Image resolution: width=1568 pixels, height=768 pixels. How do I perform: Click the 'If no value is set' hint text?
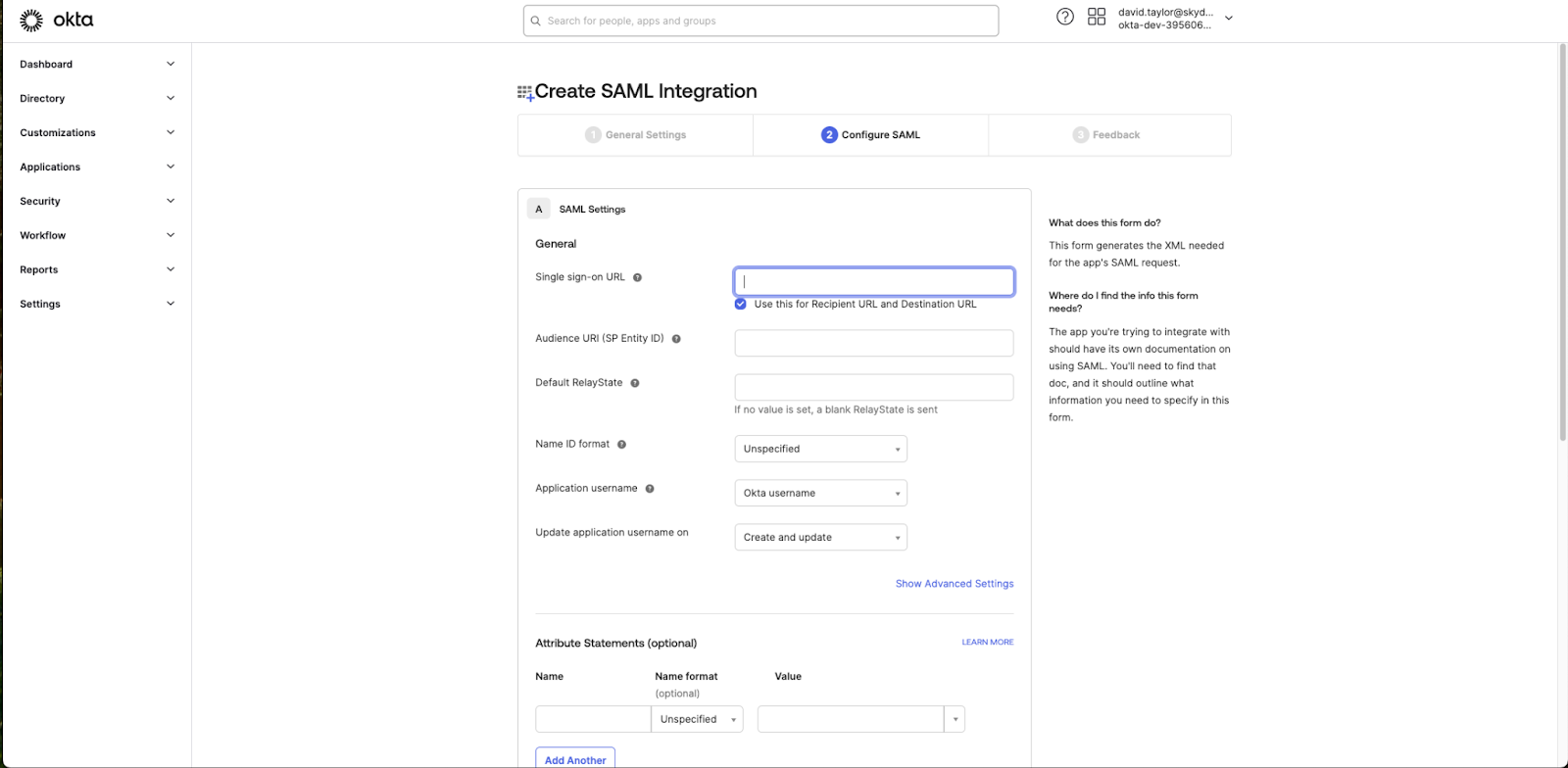(x=836, y=410)
